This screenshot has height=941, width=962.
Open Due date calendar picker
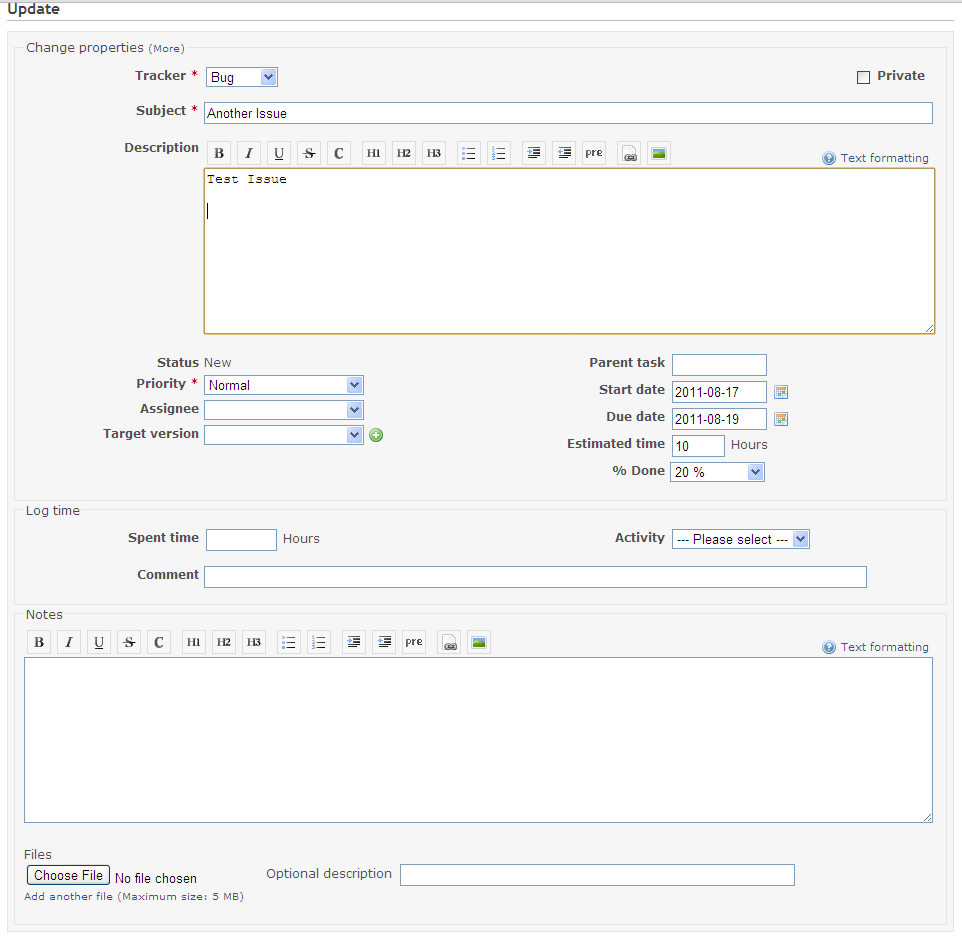pyautogui.click(x=781, y=419)
